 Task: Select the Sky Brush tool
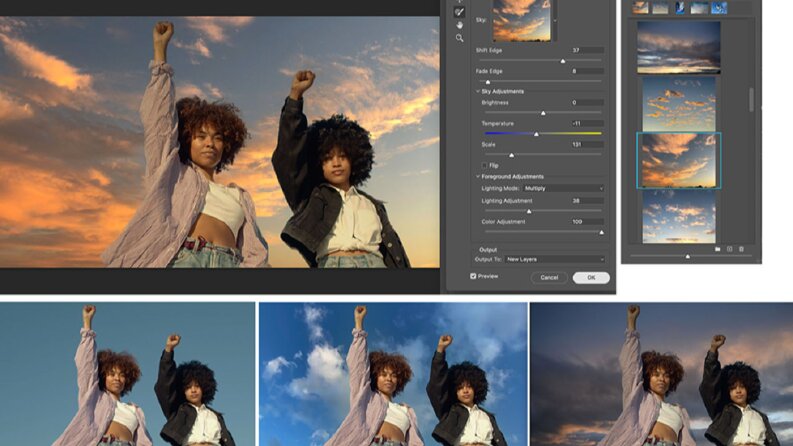(x=459, y=12)
